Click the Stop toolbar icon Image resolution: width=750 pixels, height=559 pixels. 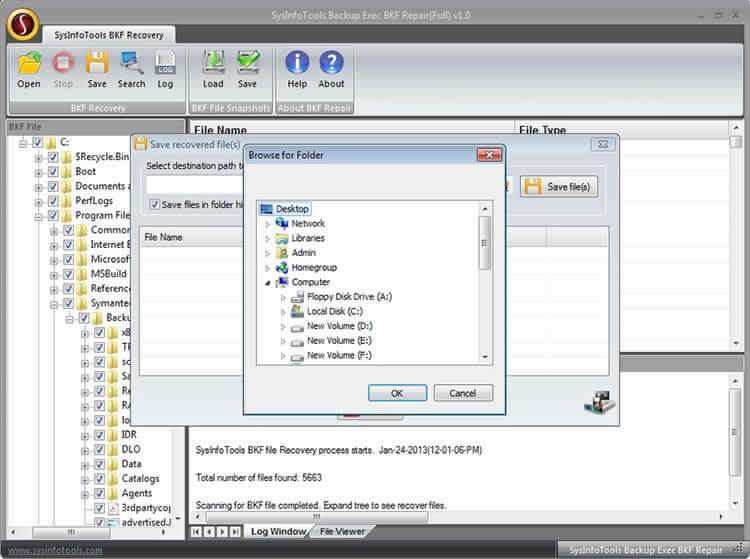point(63,63)
